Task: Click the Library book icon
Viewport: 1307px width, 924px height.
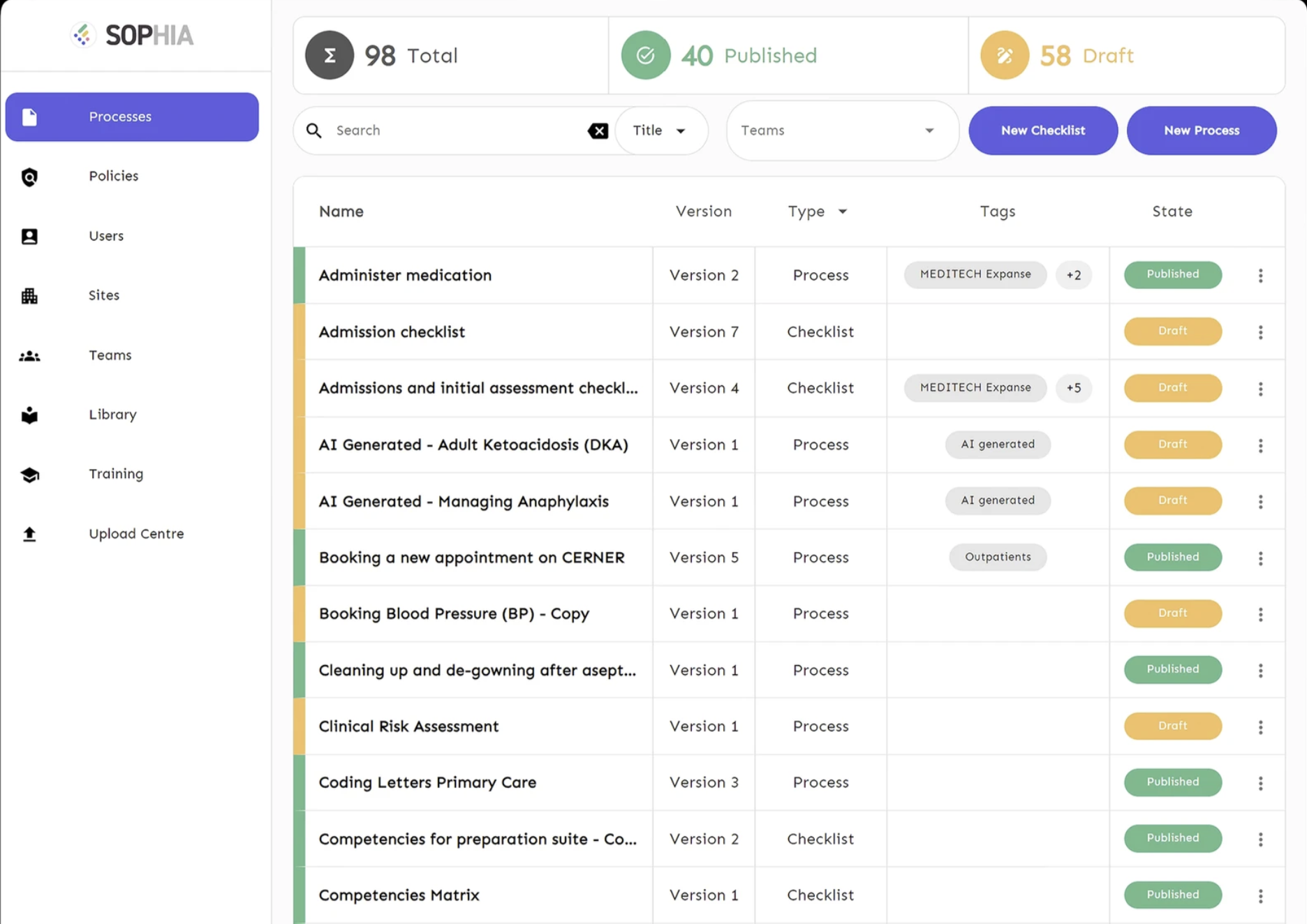Action: tap(29, 415)
